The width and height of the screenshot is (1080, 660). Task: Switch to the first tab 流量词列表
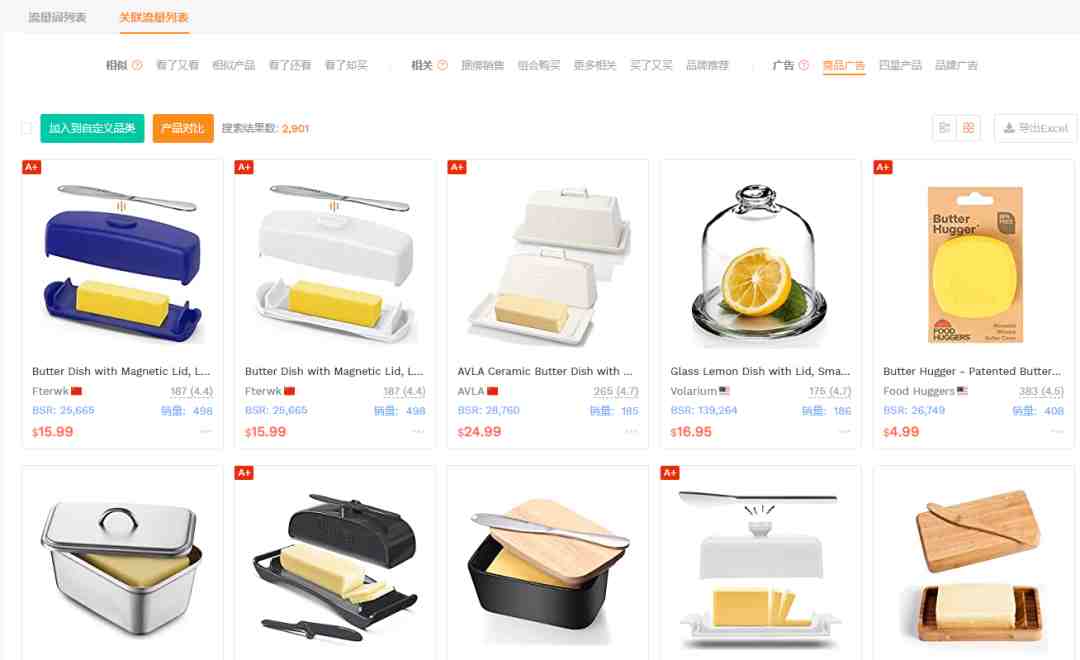(57, 17)
